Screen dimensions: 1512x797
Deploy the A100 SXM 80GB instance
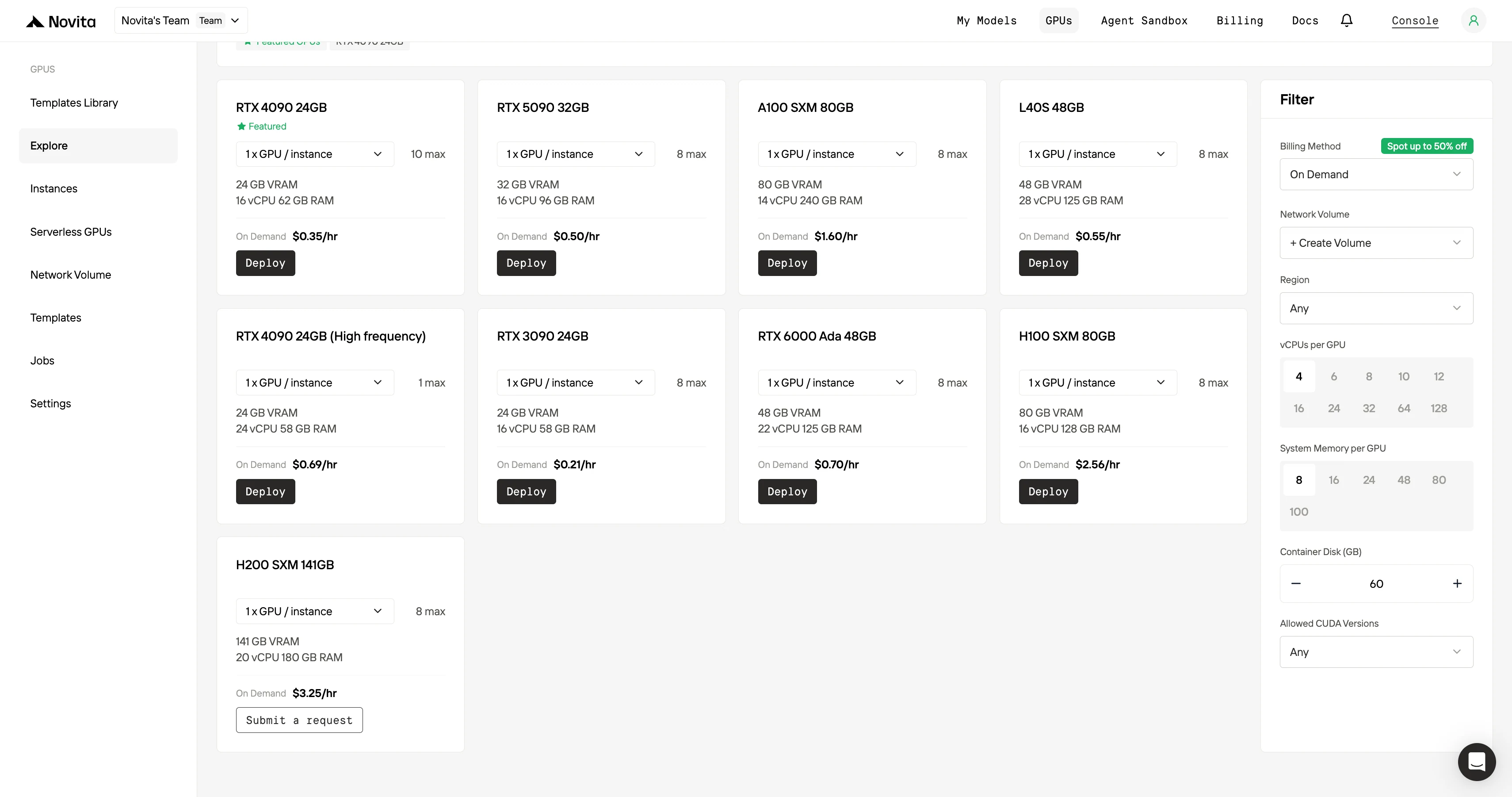point(787,263)
